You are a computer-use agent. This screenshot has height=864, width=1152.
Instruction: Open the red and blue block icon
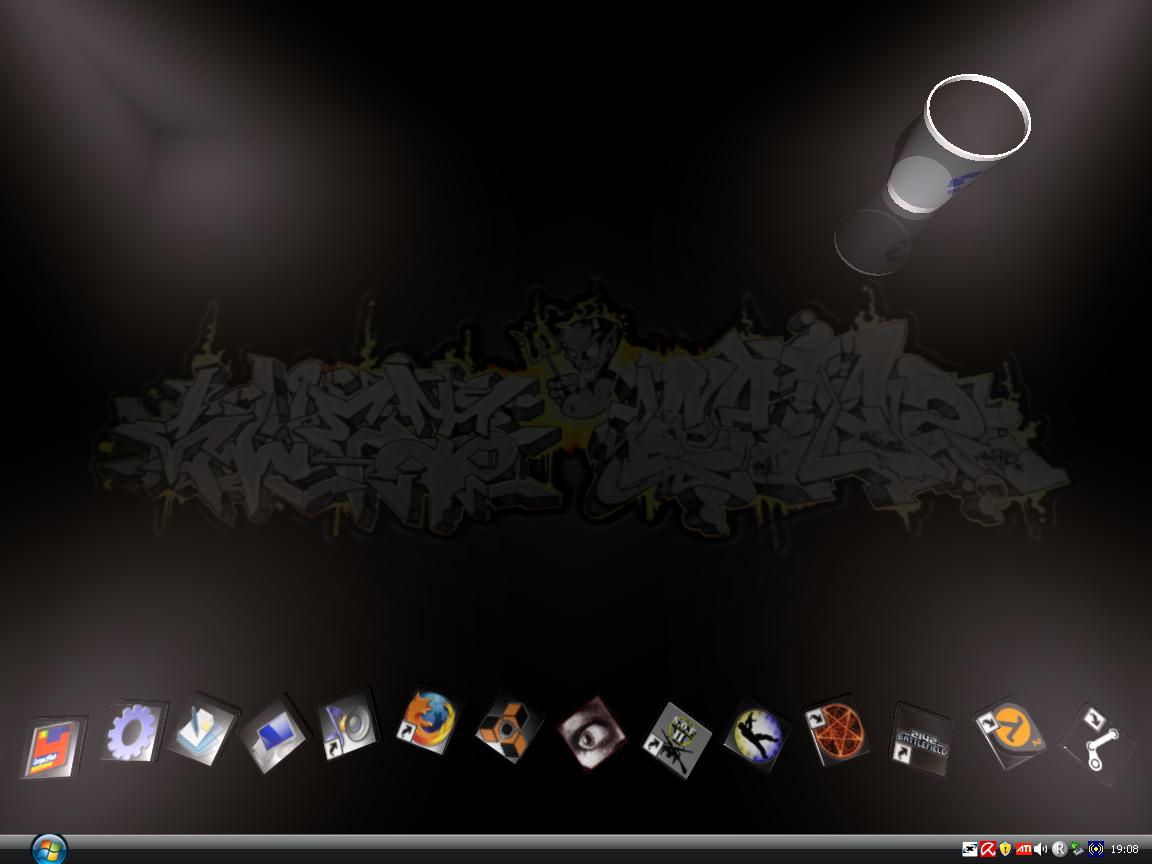point(52,746)
